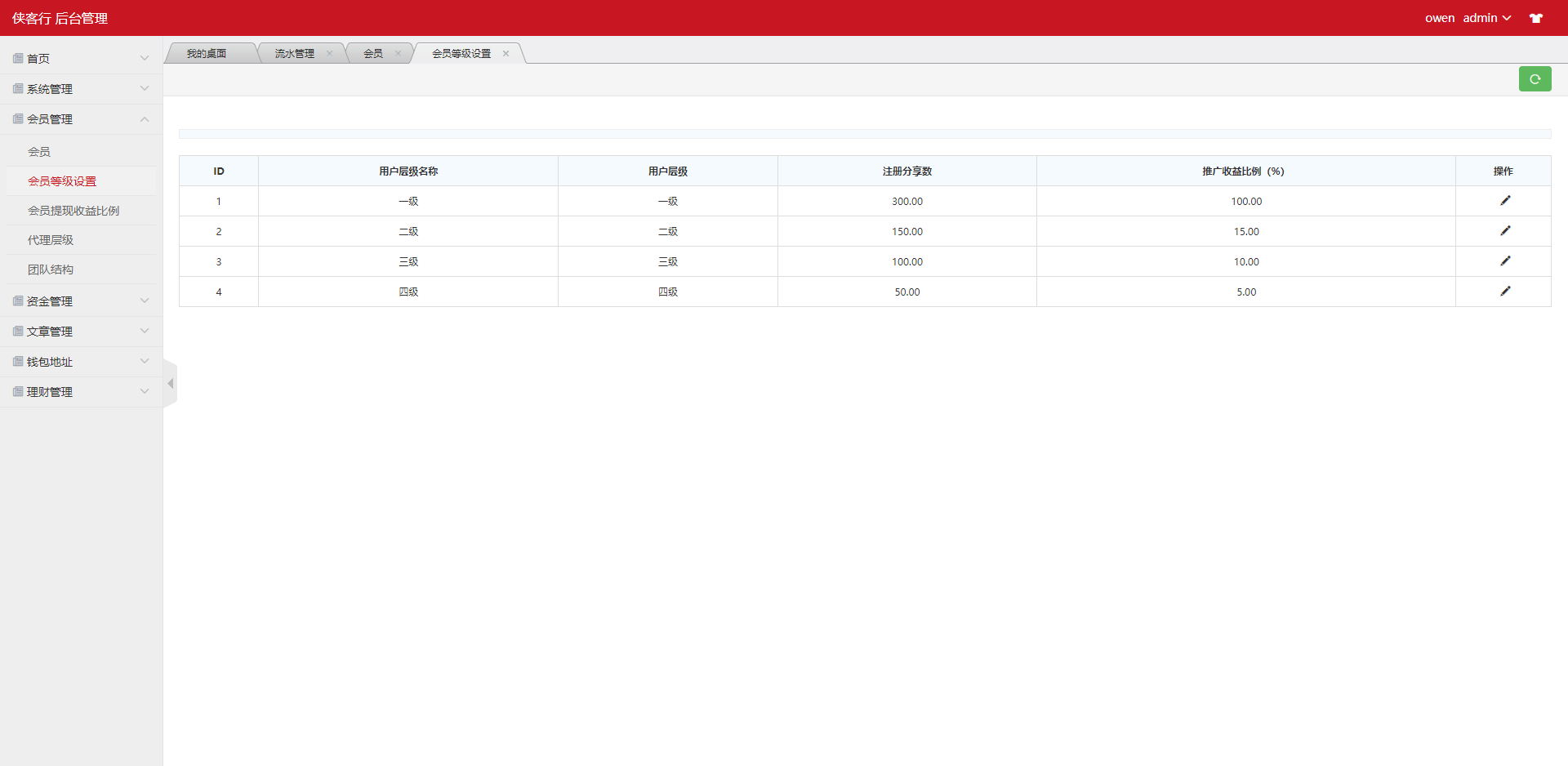Edit the 三级 level row
Viewport: 1568px width, 766px height.
1505,261
